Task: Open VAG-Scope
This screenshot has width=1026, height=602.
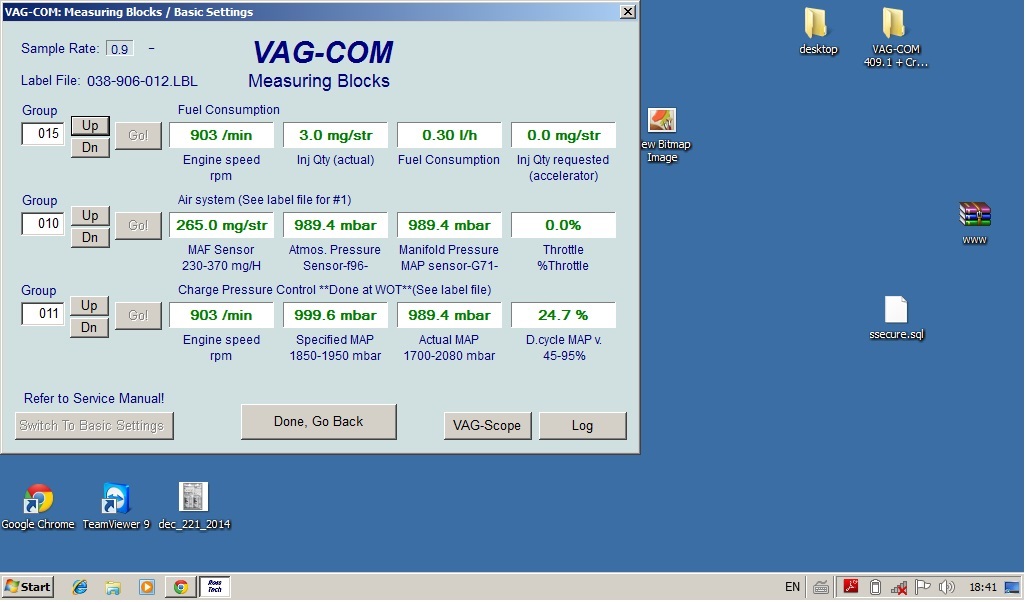Action: click(487, 426)
